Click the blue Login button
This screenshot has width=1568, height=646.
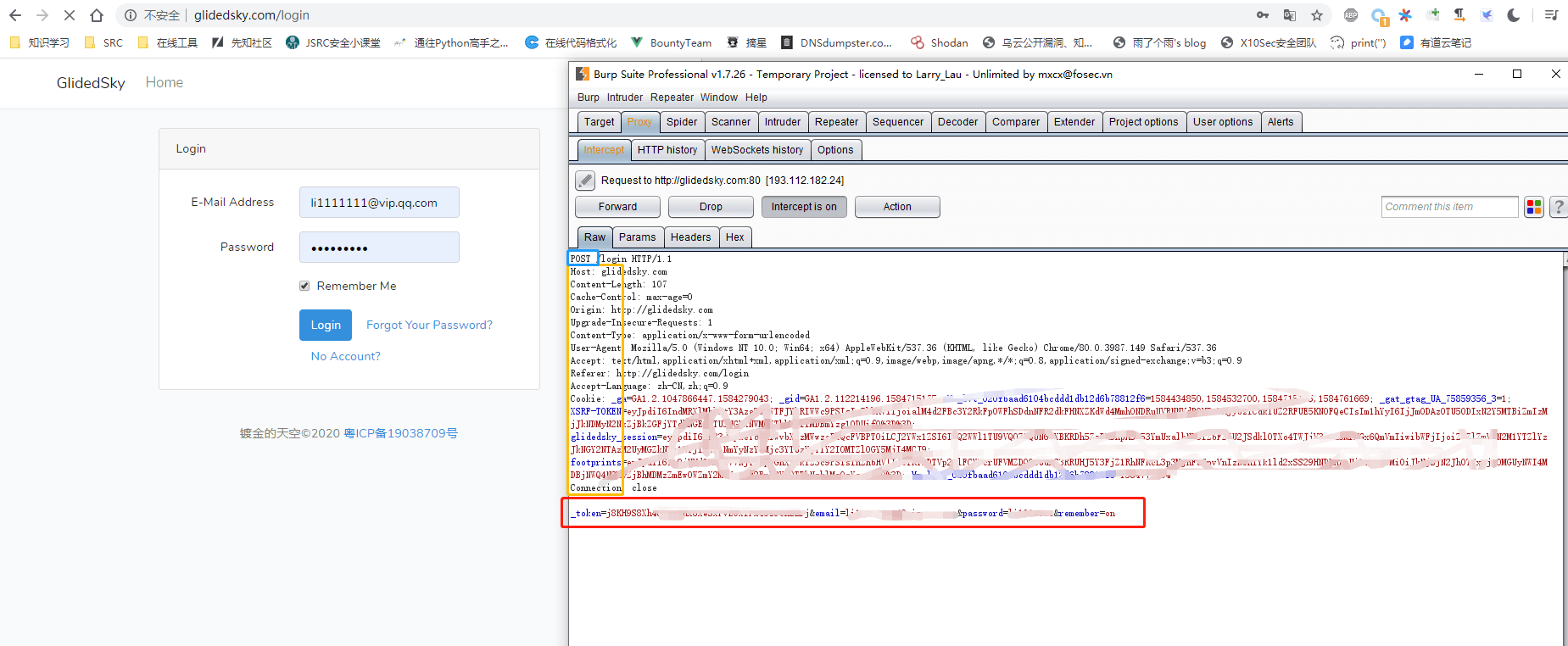click(x=326, y=325)
